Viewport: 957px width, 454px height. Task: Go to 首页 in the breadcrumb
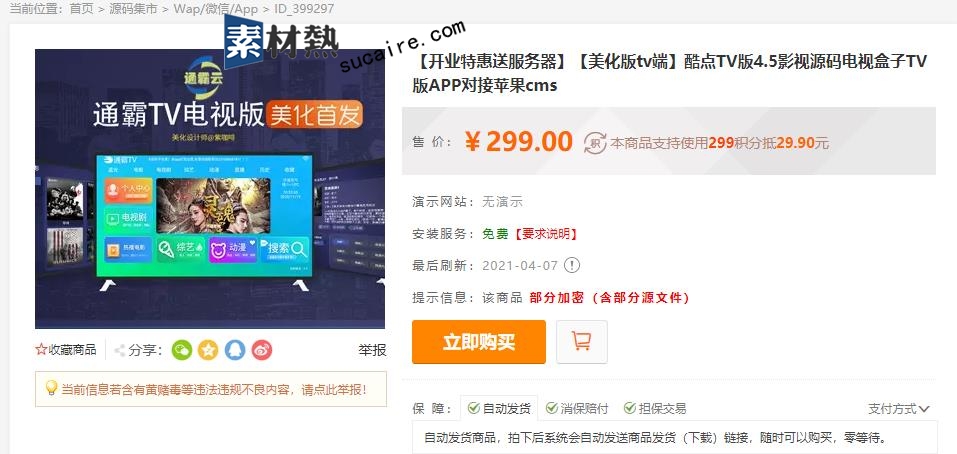pyautogui.click(x=81, y=9)
